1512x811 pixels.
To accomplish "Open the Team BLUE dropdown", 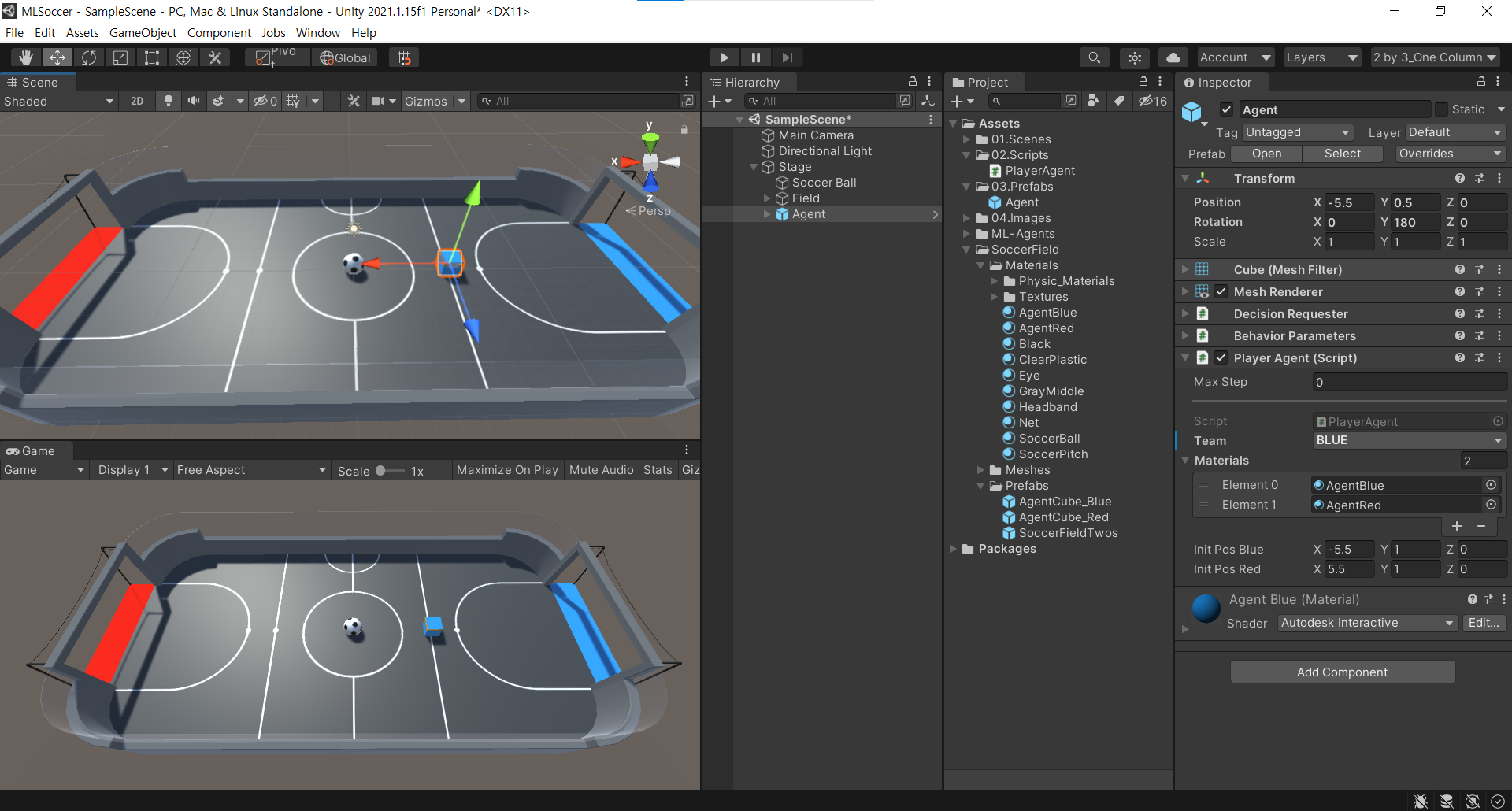I will tap(1410, 440).
